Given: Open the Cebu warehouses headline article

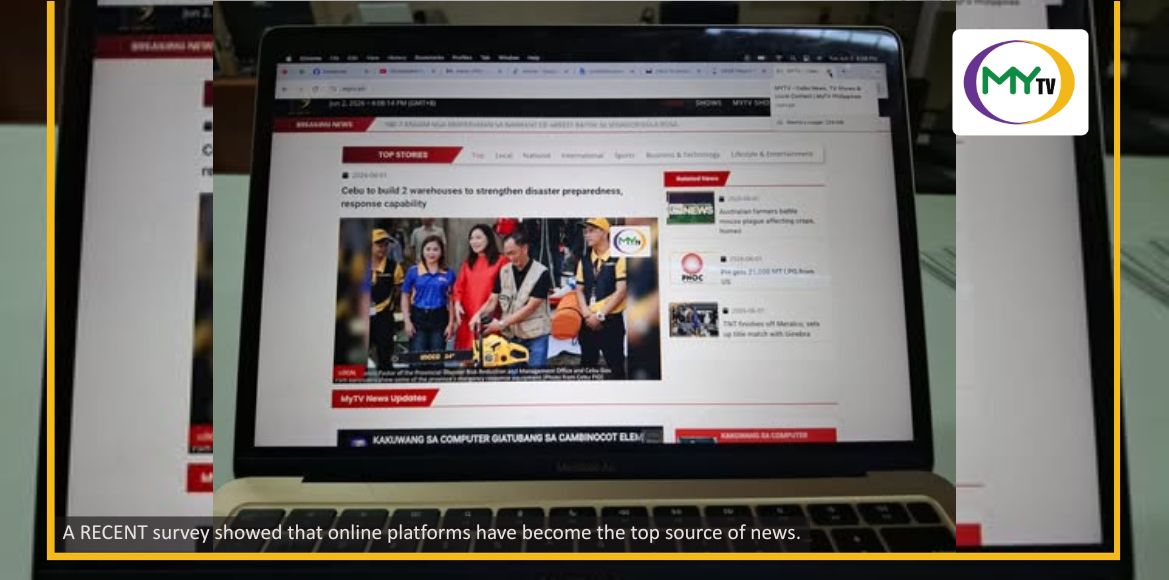Looking at the screenshot, I should point(482,197).
